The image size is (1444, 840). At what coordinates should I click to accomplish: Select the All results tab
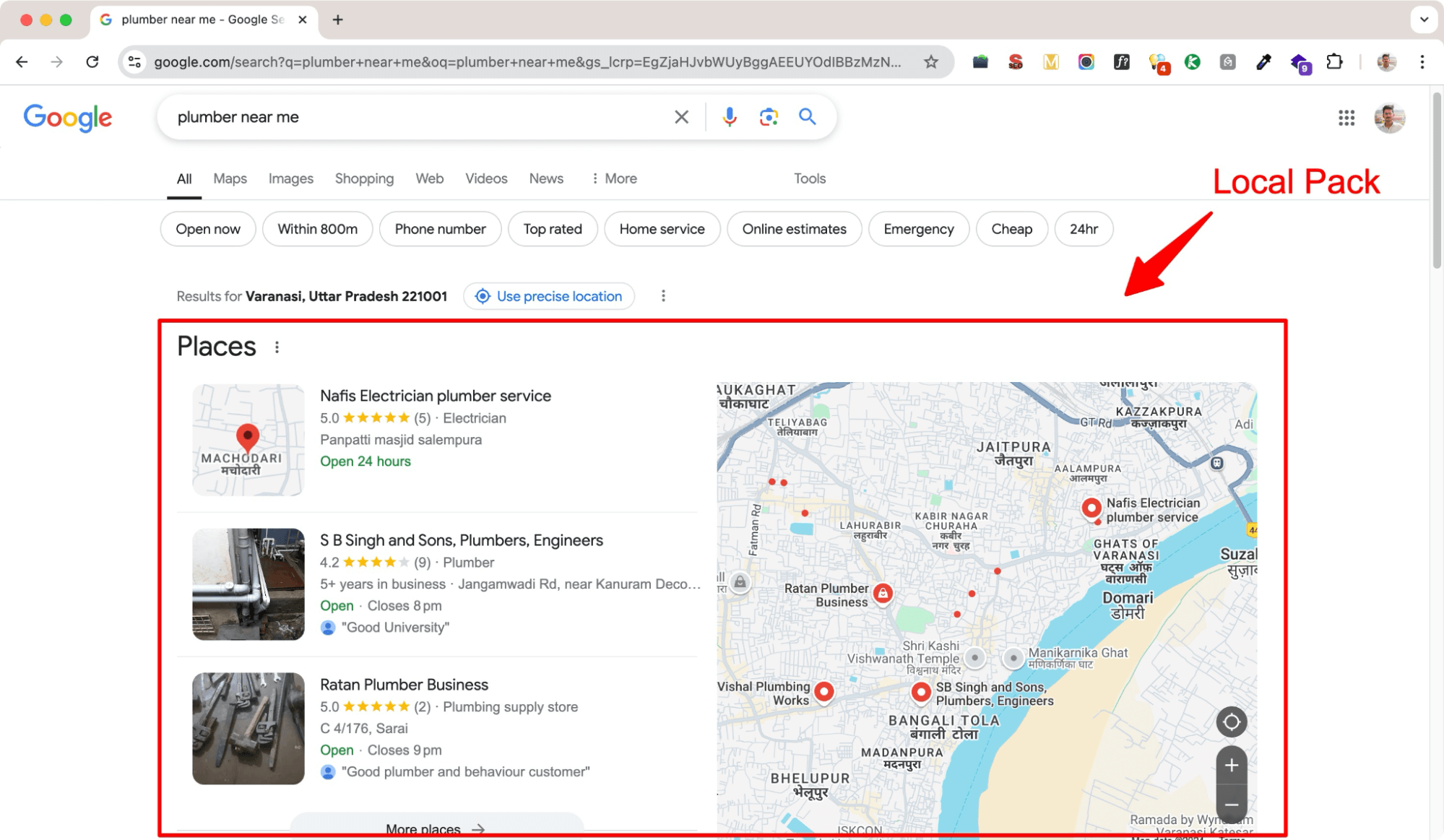(184, 178)
